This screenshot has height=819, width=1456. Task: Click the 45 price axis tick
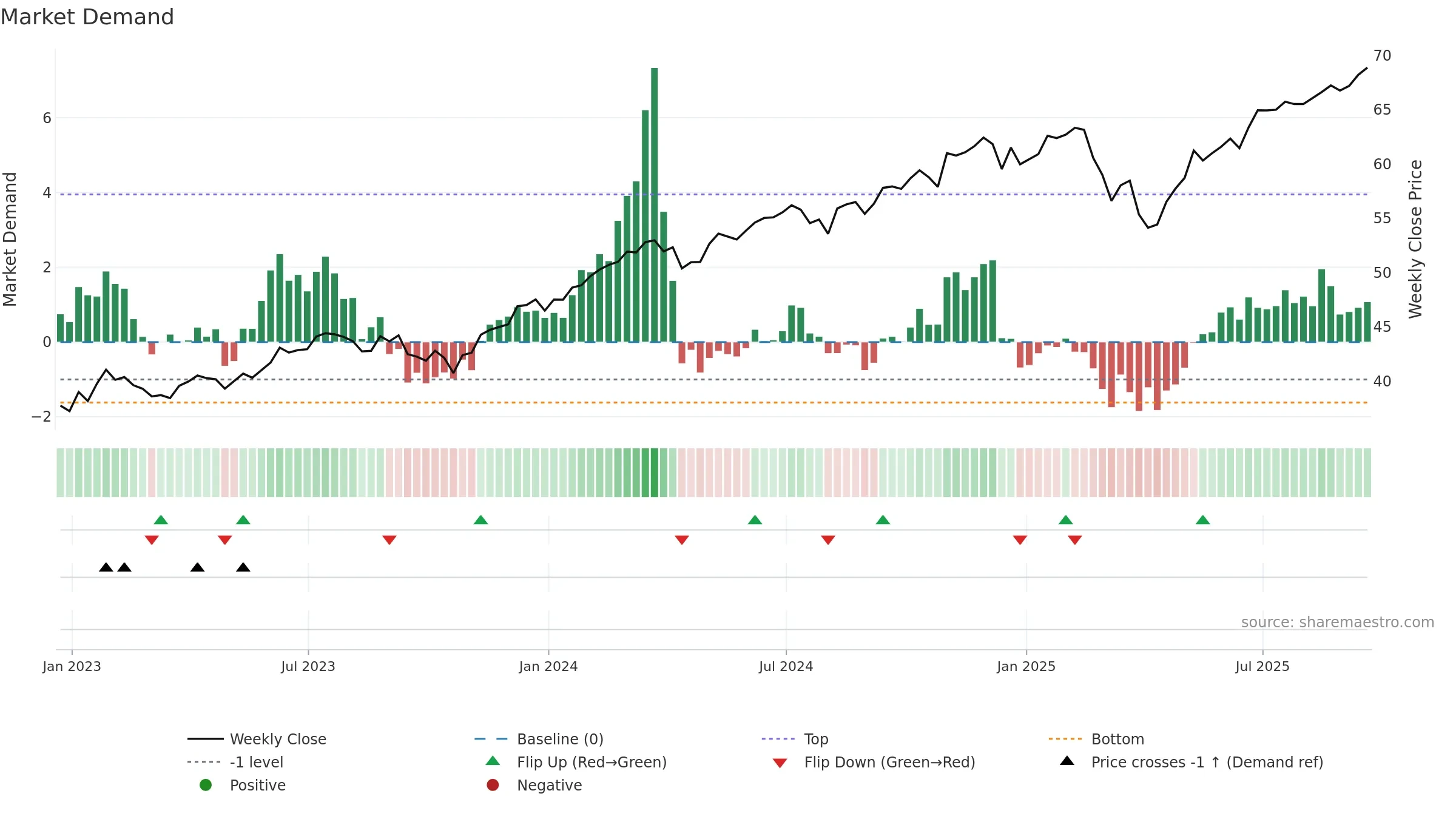click(1383, 327)
